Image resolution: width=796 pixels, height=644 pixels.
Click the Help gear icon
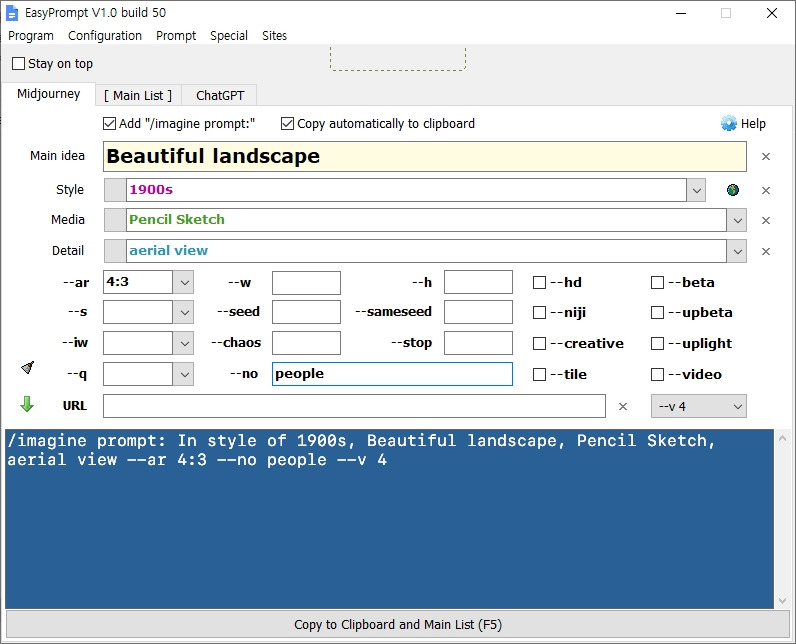click(x=728, y=123)
